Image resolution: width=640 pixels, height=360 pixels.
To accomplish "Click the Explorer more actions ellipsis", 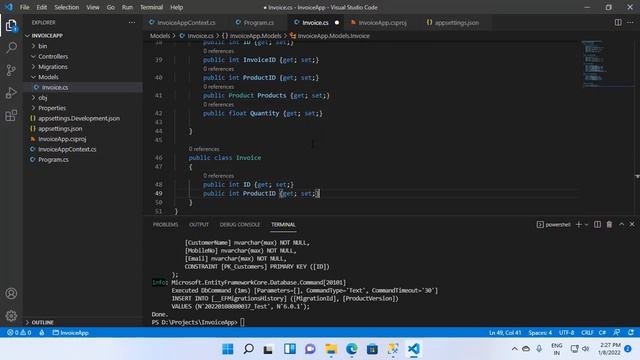I will pyautogui.click(x=131, y=22).
